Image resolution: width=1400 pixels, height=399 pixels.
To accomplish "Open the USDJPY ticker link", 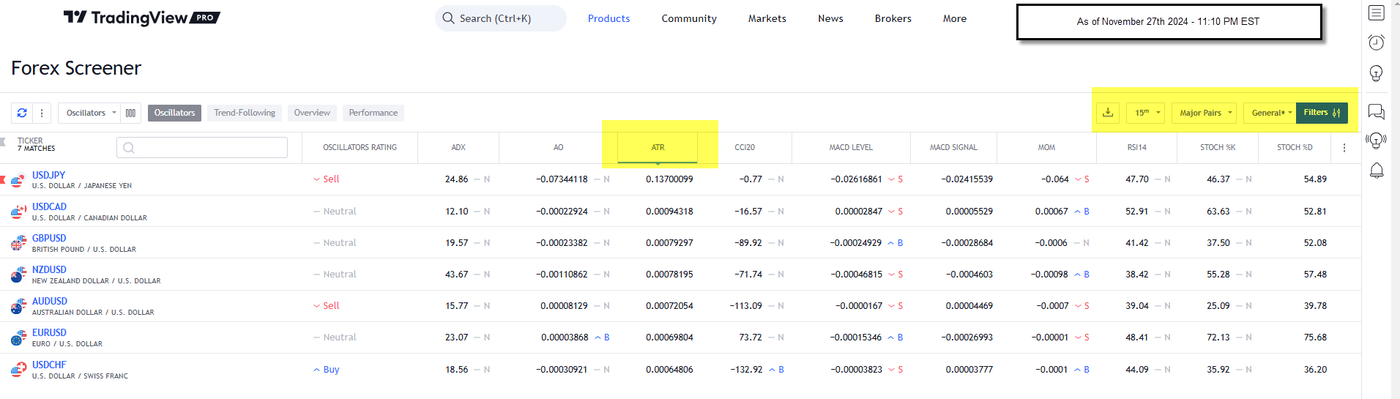I will [x=49, y=175].
